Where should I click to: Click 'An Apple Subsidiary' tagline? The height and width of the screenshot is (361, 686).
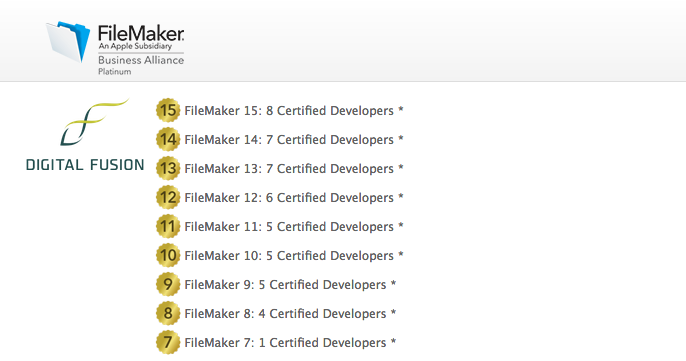coord(135,46)
